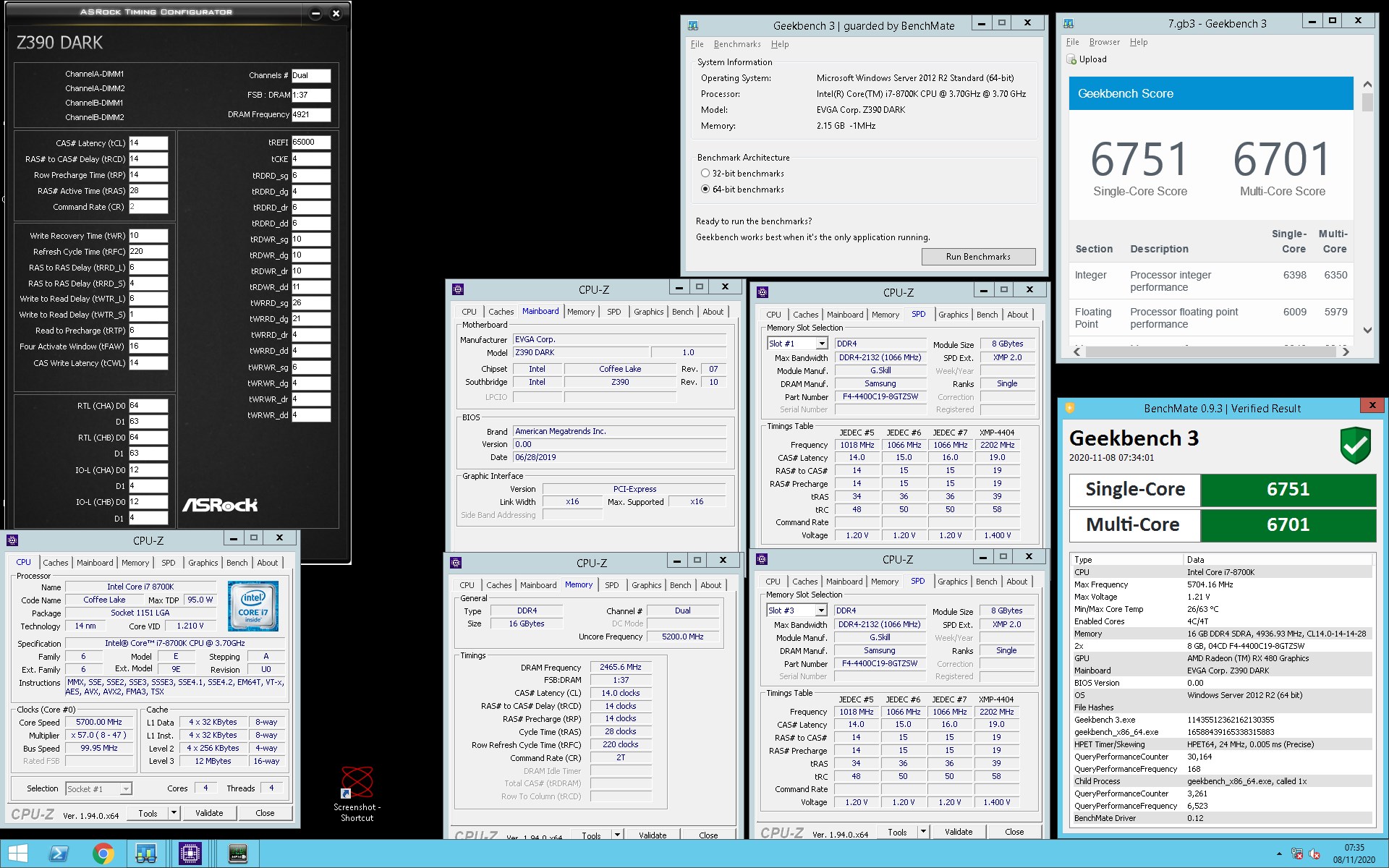
Task: Click the Upload icon in Geekbench 7.gb3 window
Action: coord(1071,59)
